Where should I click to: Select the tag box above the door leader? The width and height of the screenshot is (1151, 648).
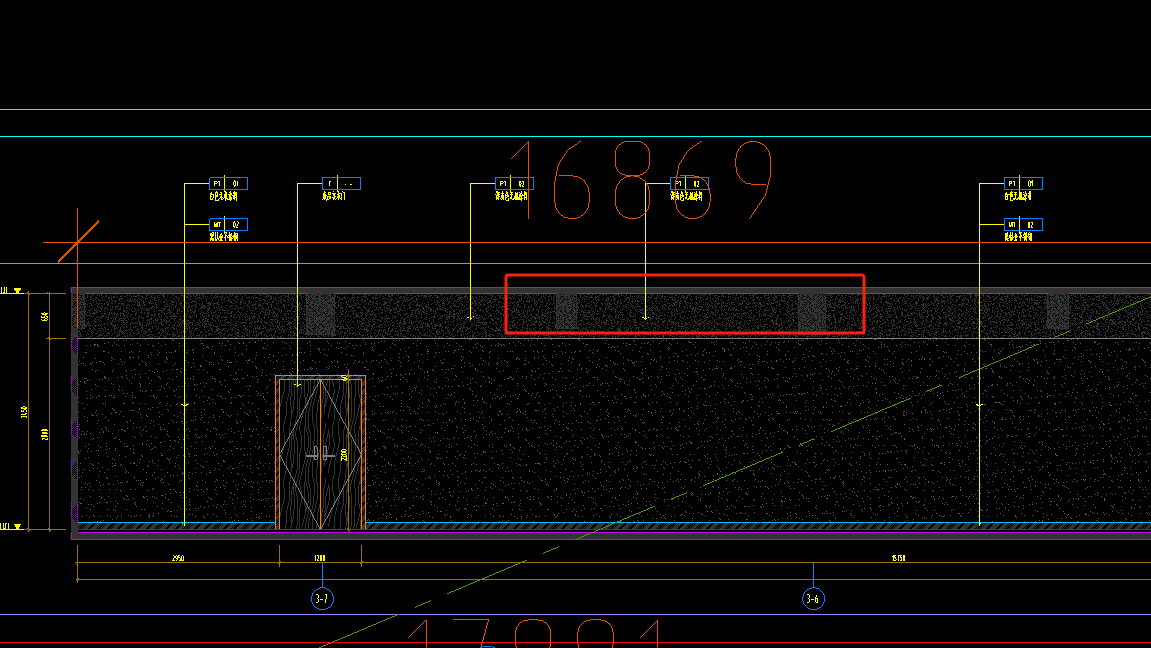pyautogui.click(x=341, y=183)
